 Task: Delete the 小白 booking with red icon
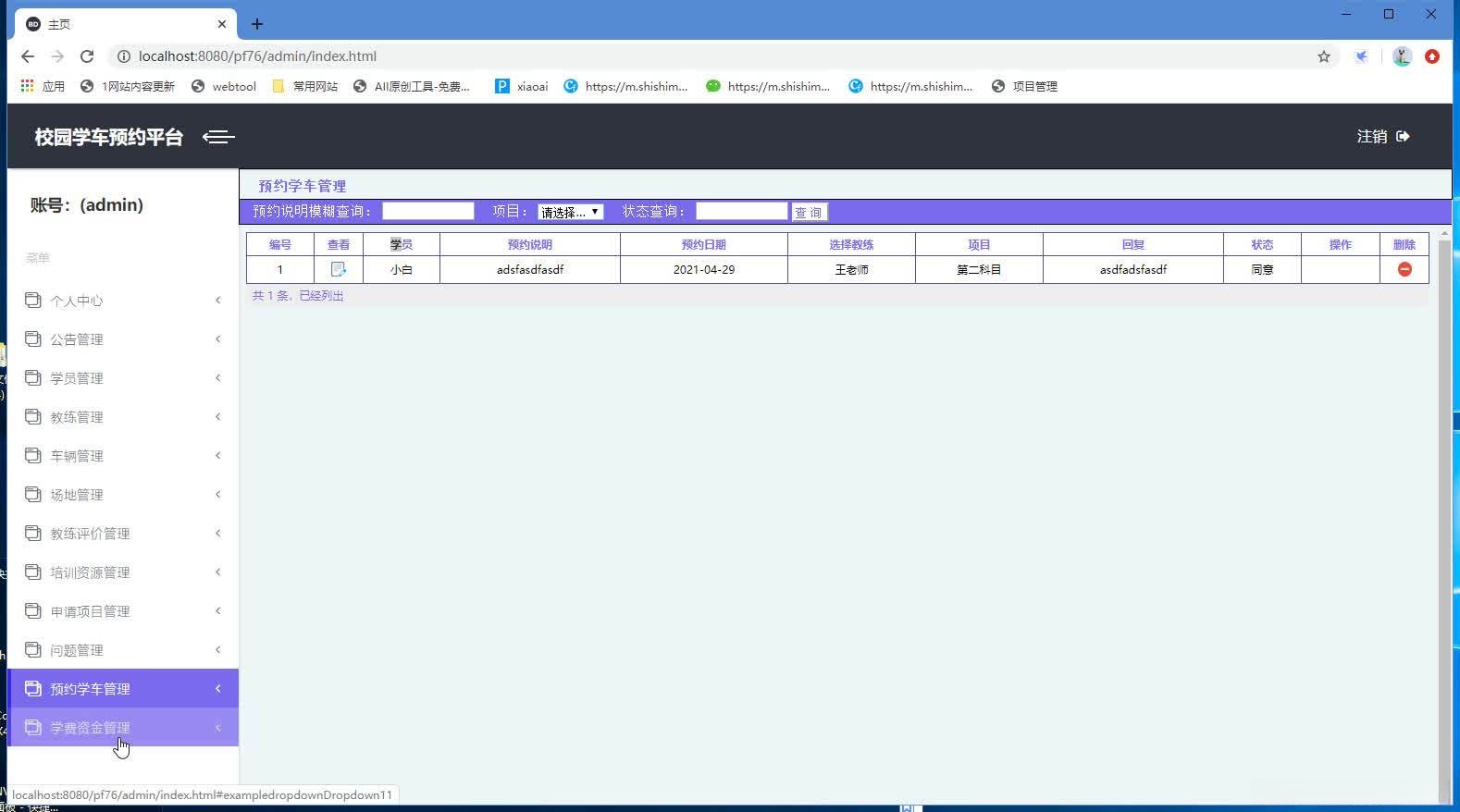click(x=1404, y=269)
